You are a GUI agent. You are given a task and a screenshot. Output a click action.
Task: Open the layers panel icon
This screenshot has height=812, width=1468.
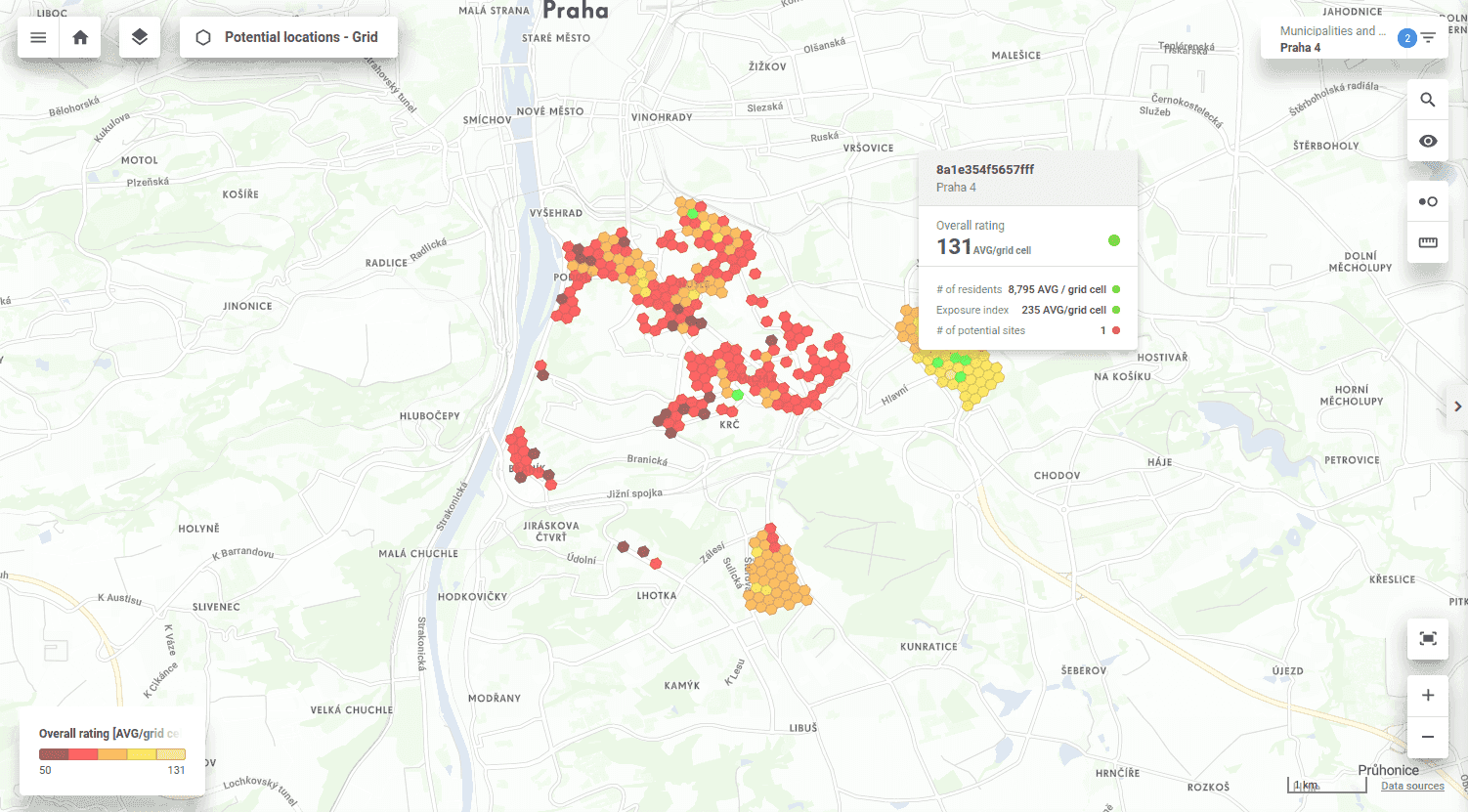coord(139,37)
